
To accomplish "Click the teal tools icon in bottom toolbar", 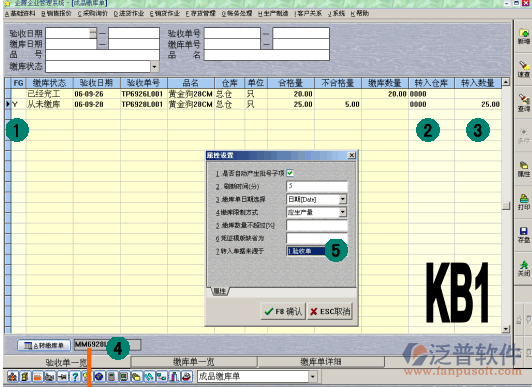I will (x=149, y=376).
